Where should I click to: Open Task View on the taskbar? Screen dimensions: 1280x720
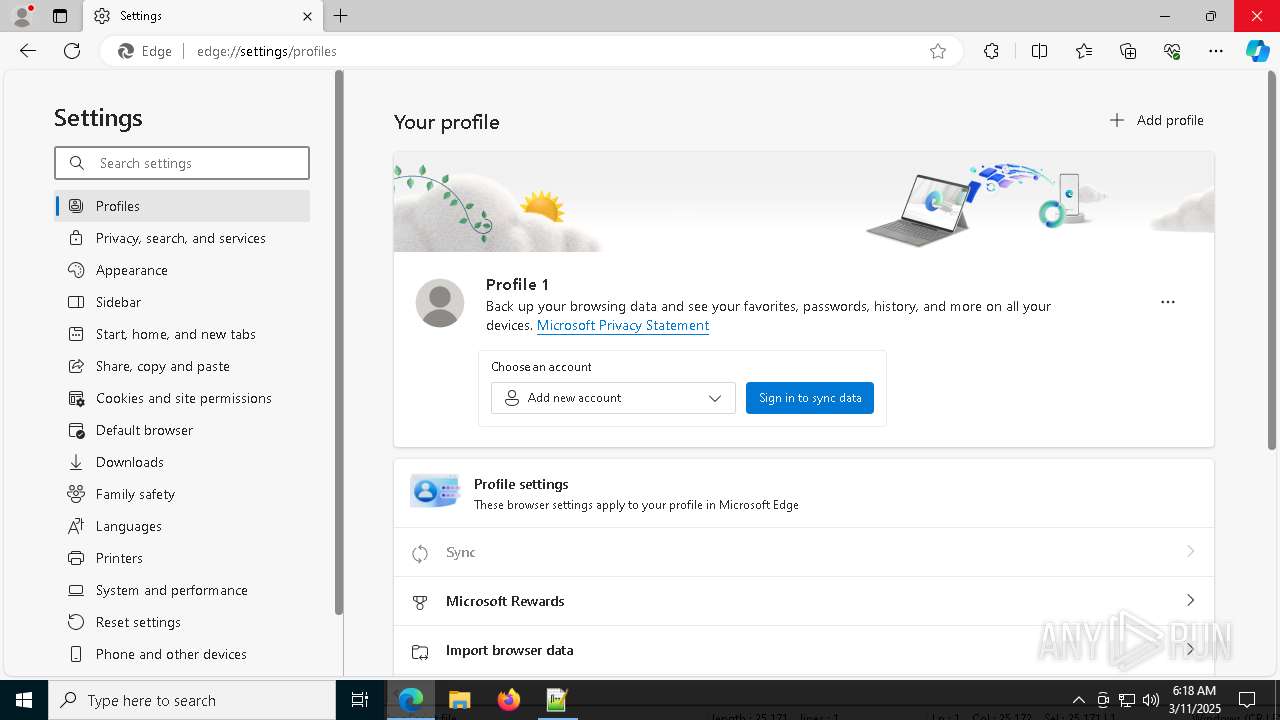click(360, 700)
